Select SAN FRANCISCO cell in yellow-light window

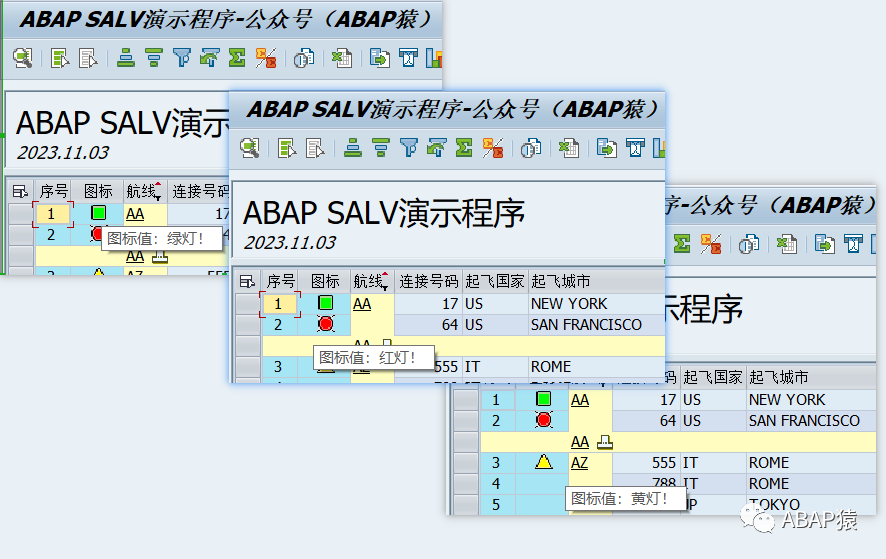pos(811,421)
